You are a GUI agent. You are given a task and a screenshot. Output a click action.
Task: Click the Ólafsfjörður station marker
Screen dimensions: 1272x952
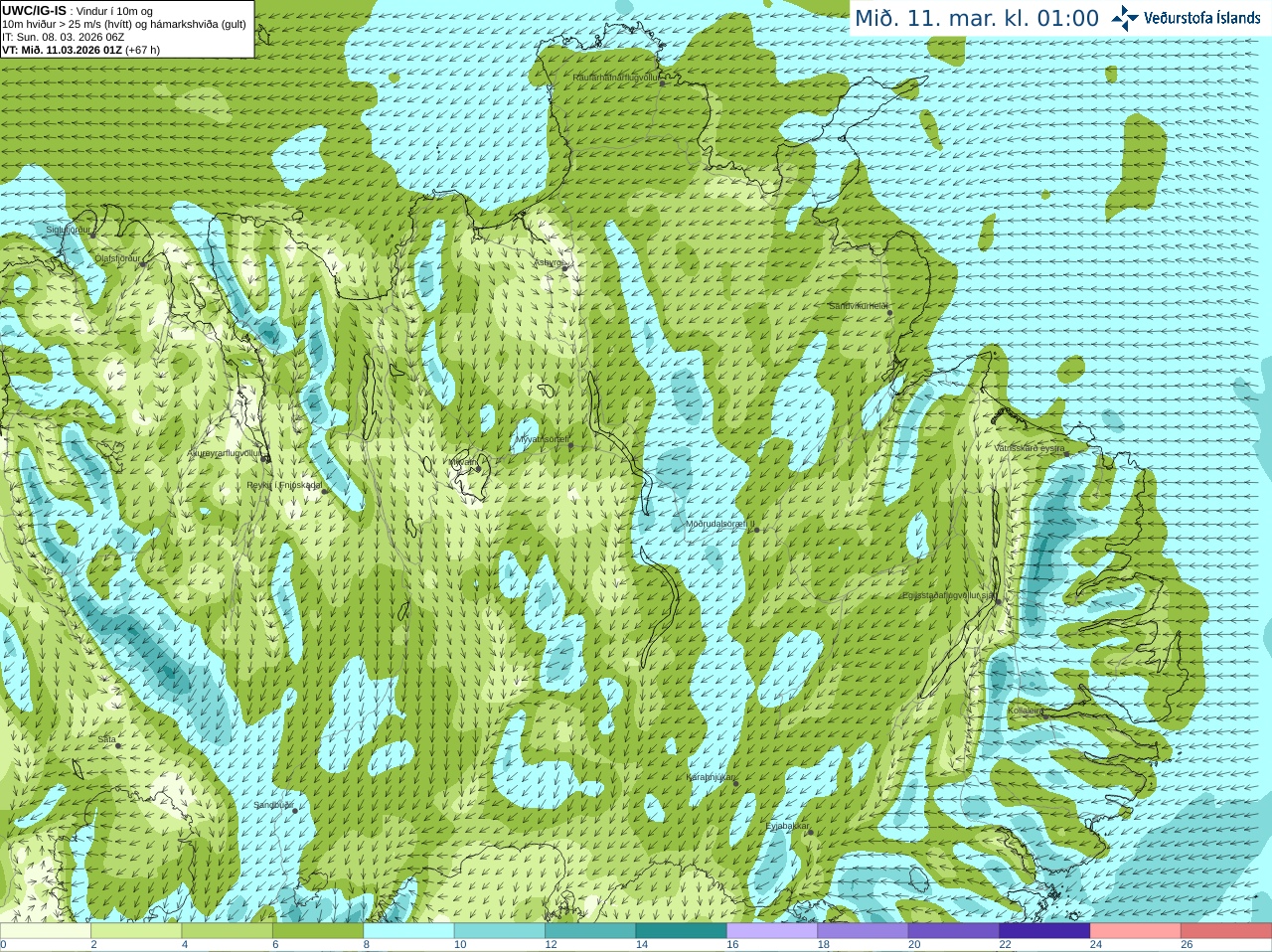(x=143, y=264)
